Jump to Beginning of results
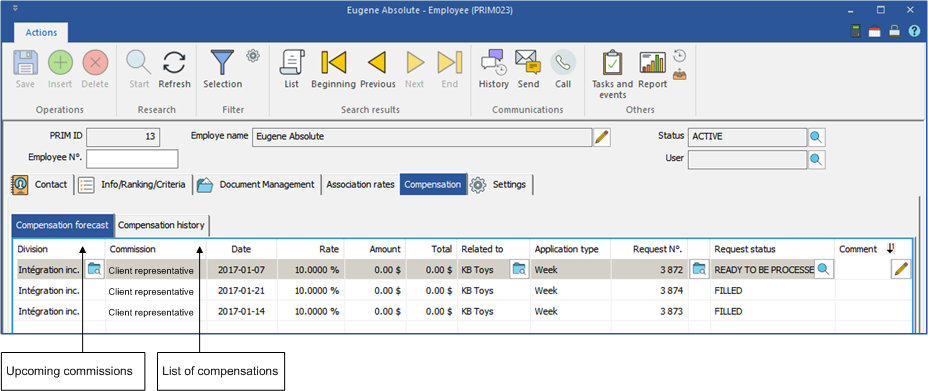Screen dimensions: 928x391 [333, 62]
